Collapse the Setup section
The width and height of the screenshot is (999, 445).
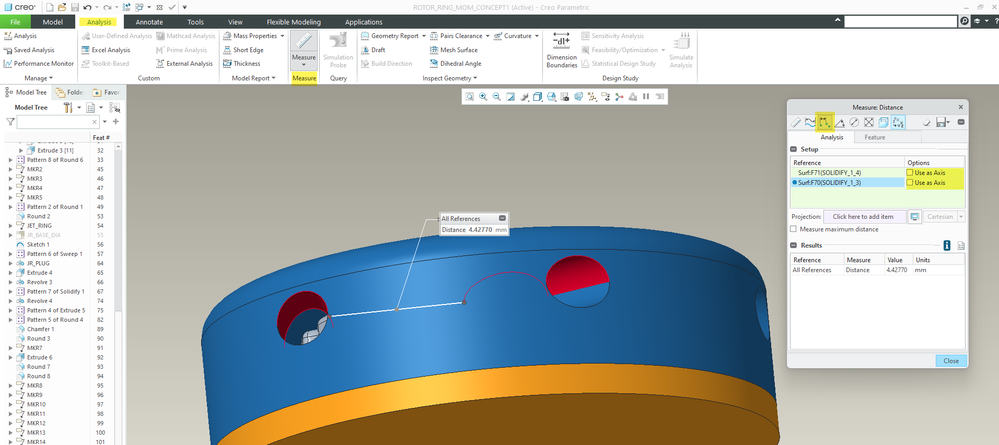[792, 149]
